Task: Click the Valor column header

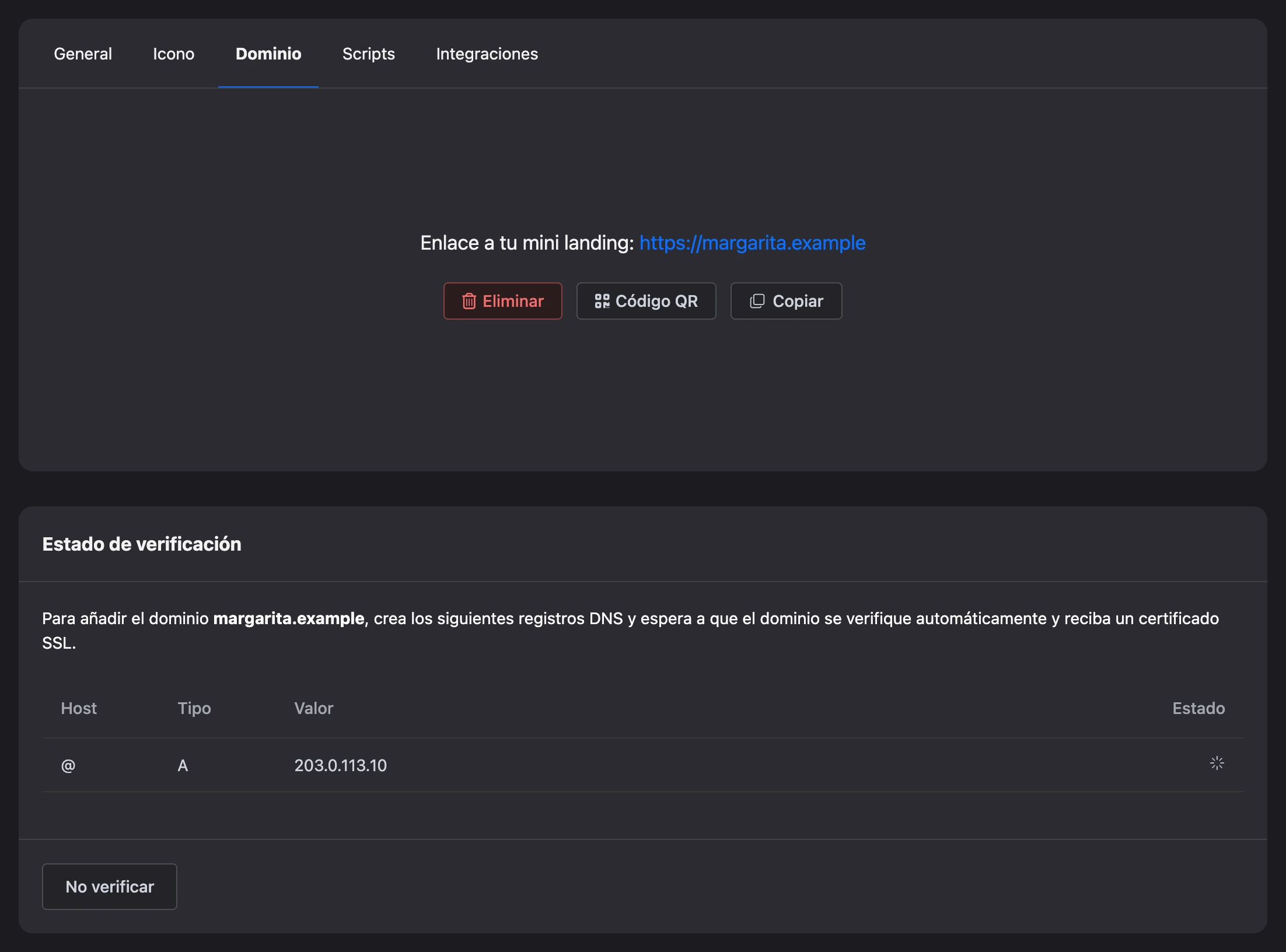Action: click(x=314, y=708)
